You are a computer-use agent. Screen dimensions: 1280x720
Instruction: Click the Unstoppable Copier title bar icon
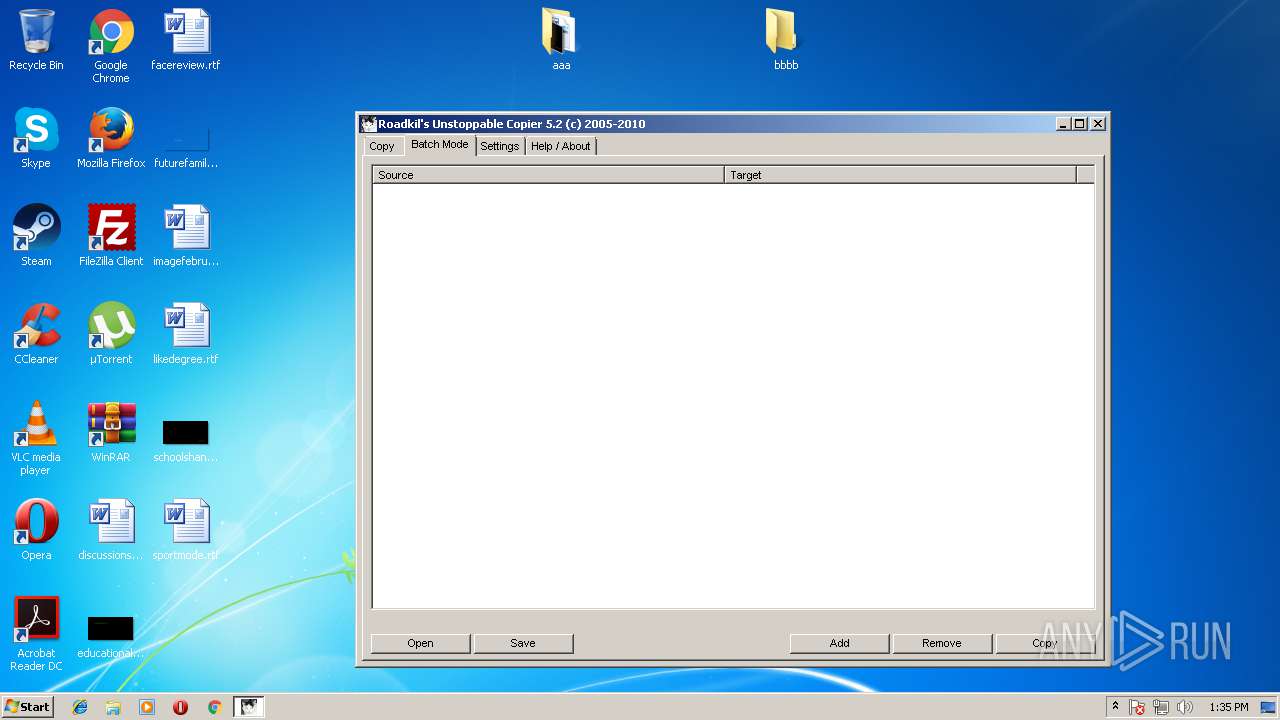[369, 124]
